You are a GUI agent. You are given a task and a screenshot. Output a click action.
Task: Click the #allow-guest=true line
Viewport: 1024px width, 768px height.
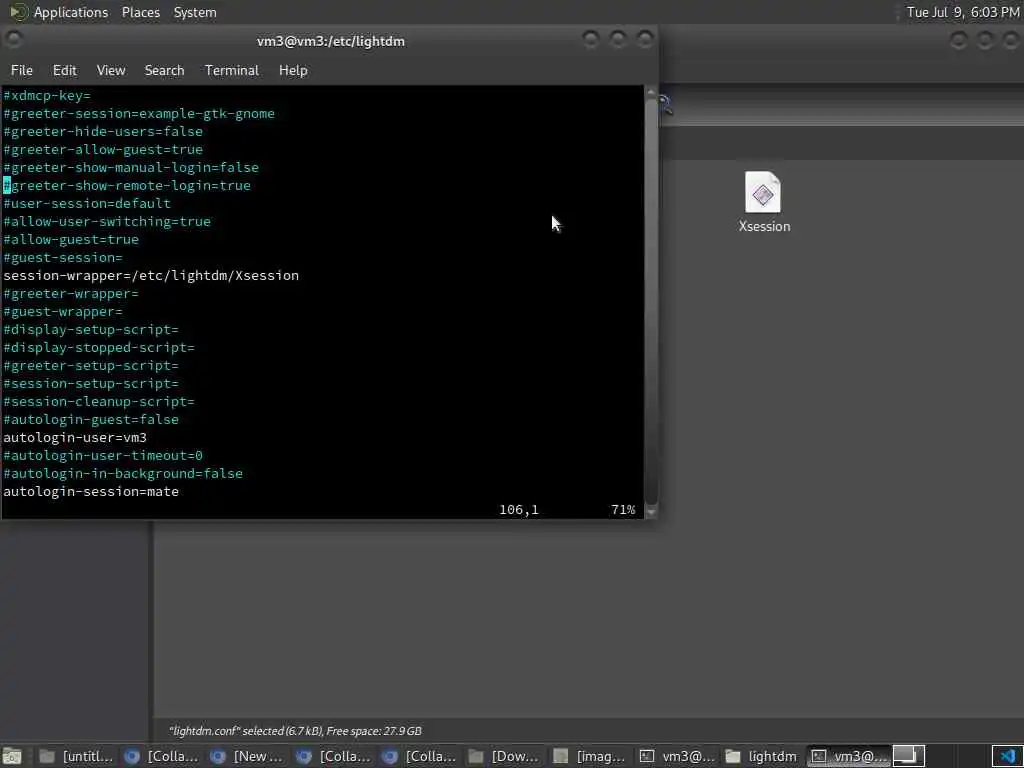tap(71, 240)
